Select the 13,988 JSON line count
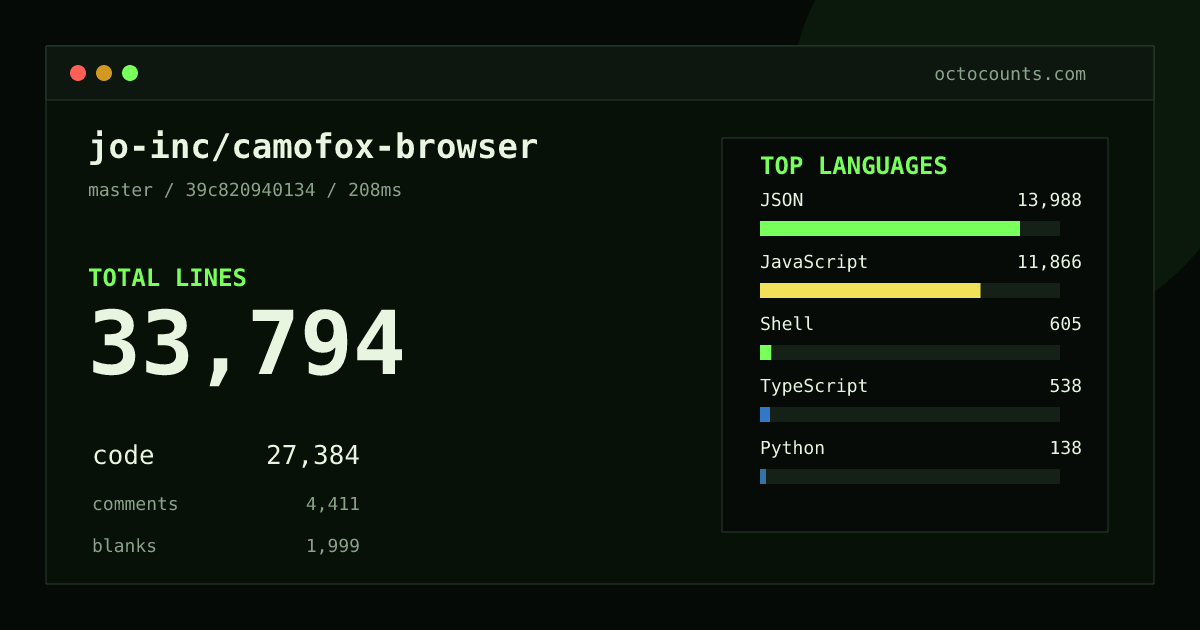The height and width of the screenshot is (630, 1200). point(1049,200)
